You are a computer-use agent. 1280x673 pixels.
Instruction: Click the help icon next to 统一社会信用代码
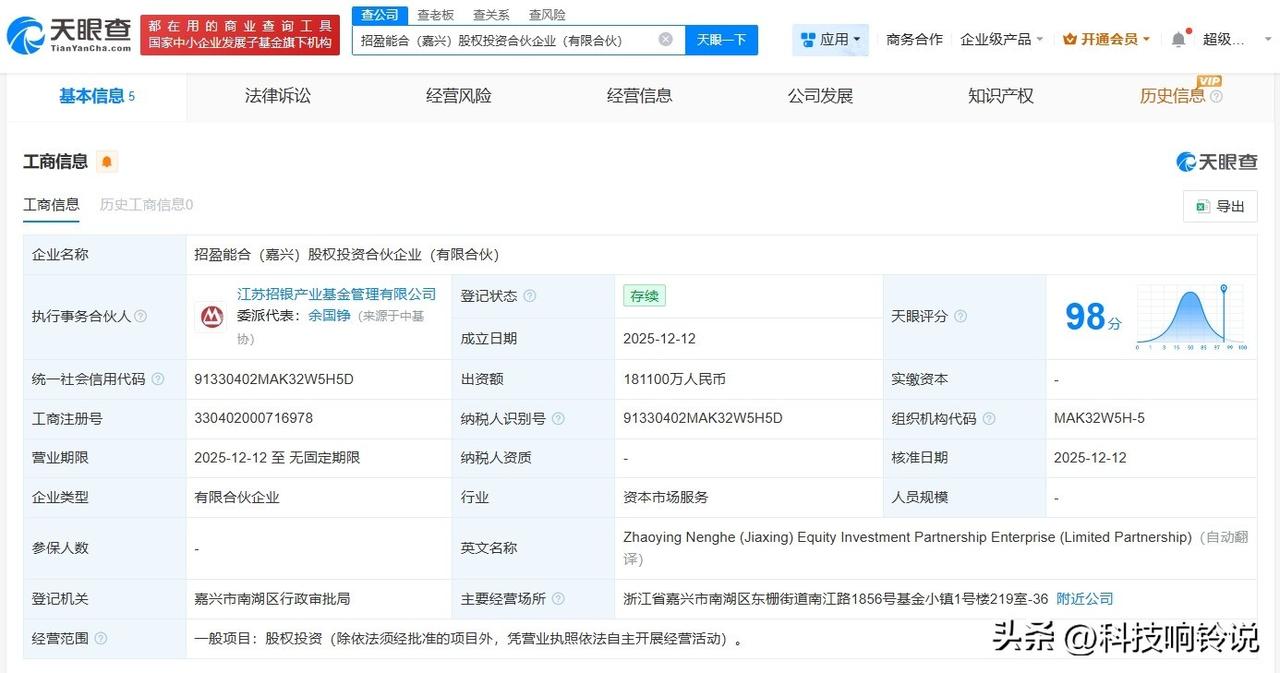pyautogui.click(x=158, y=380)
